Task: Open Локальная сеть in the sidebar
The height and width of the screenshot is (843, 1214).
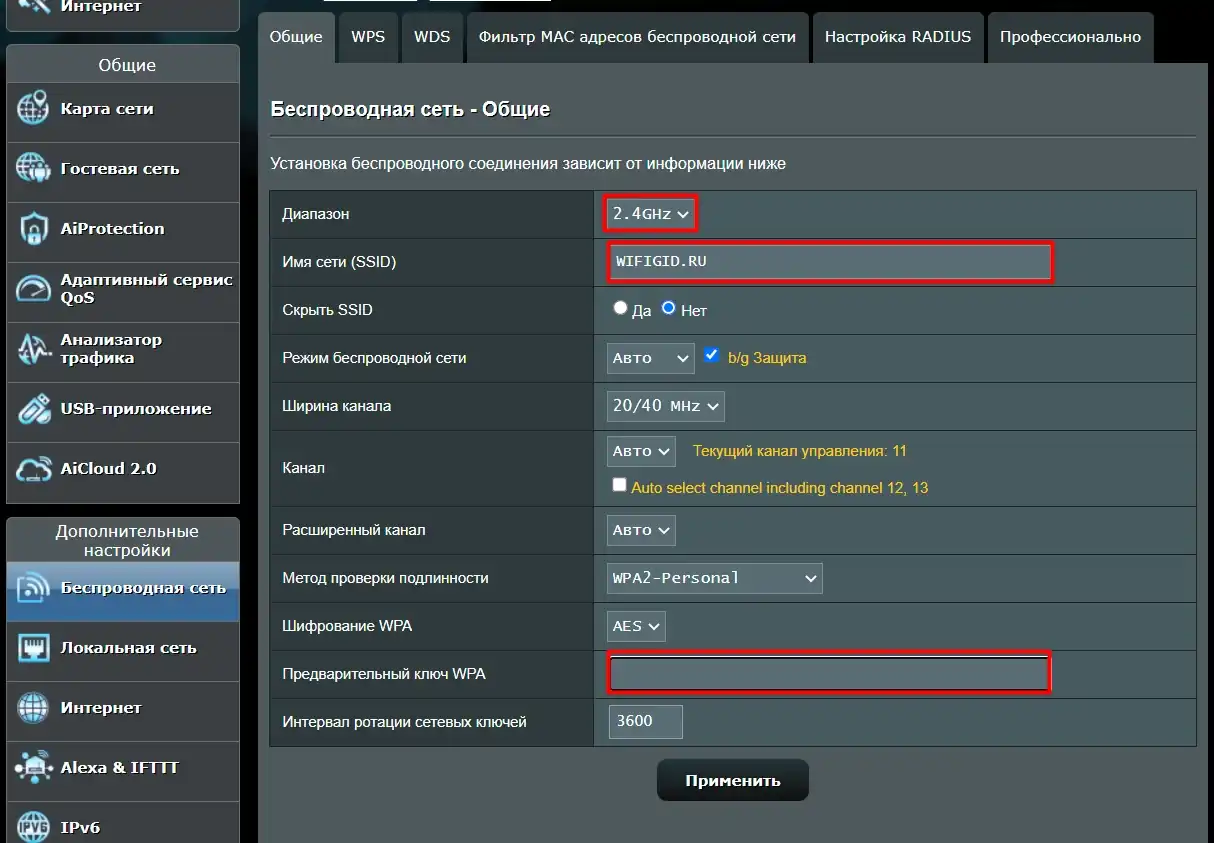Action: (128, 648)
